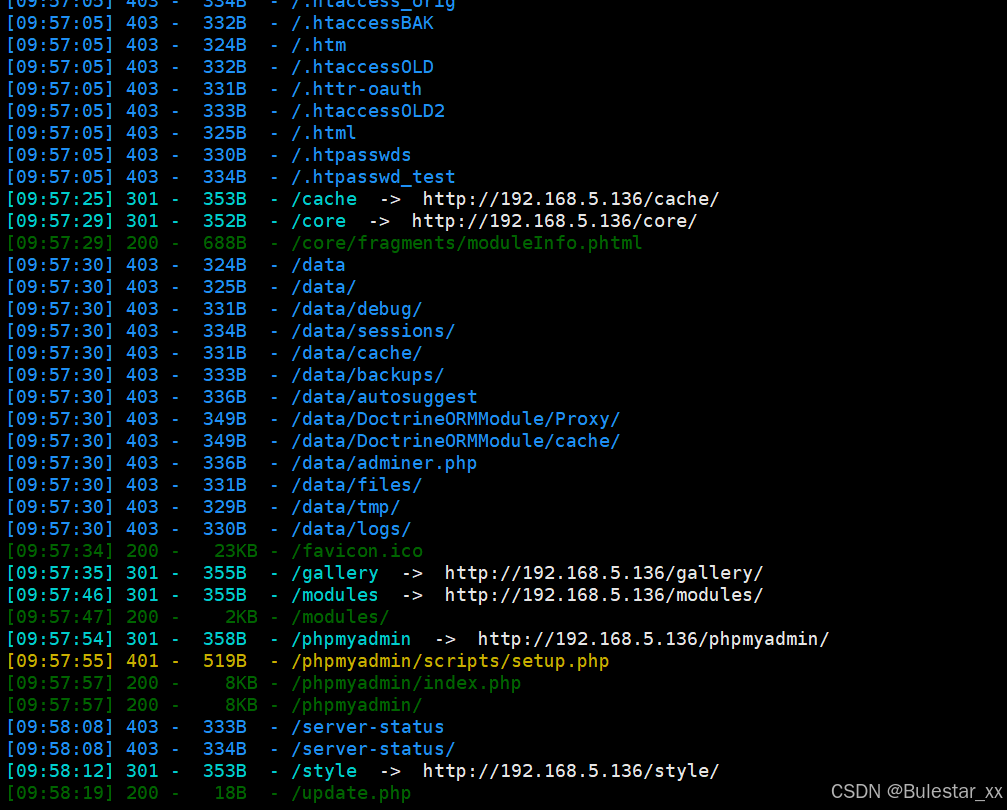The width and height of the screenshot is (1007, 810).
Task: Select /phpmyadmin/scripts/setup.php path
Action: pos(450,660)
